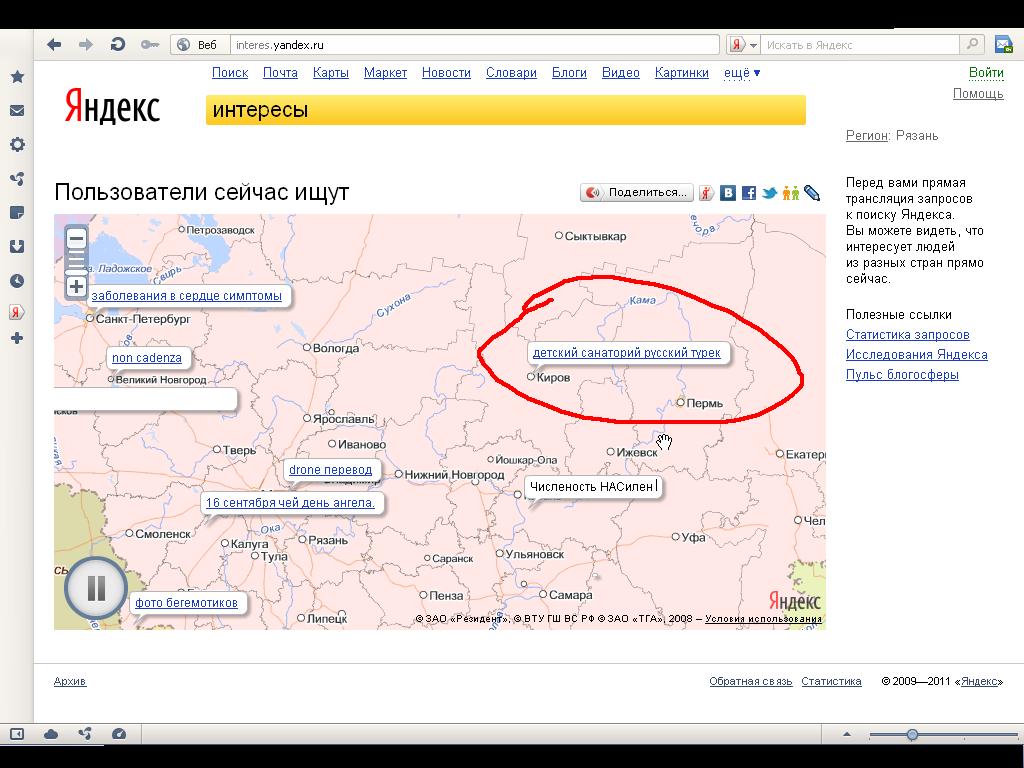Adjust the page zoom slider in status bar
The image size is (1024, 768).
(x=912, y=735)
